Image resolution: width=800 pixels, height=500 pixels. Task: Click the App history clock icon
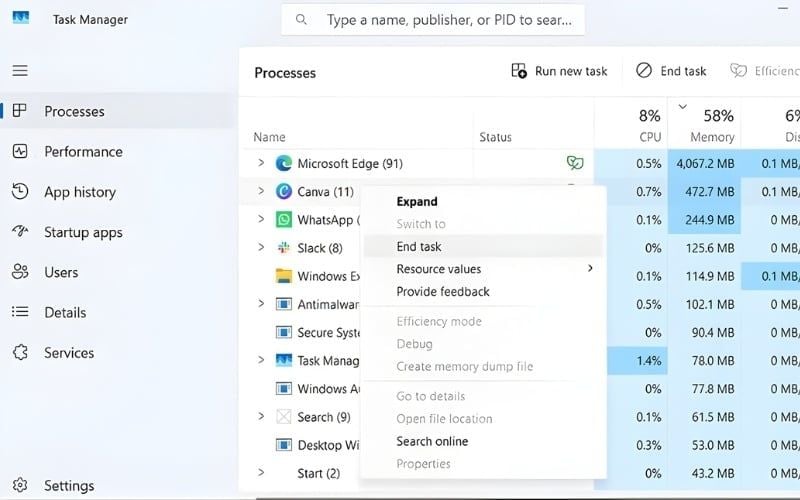click(19, 191)
